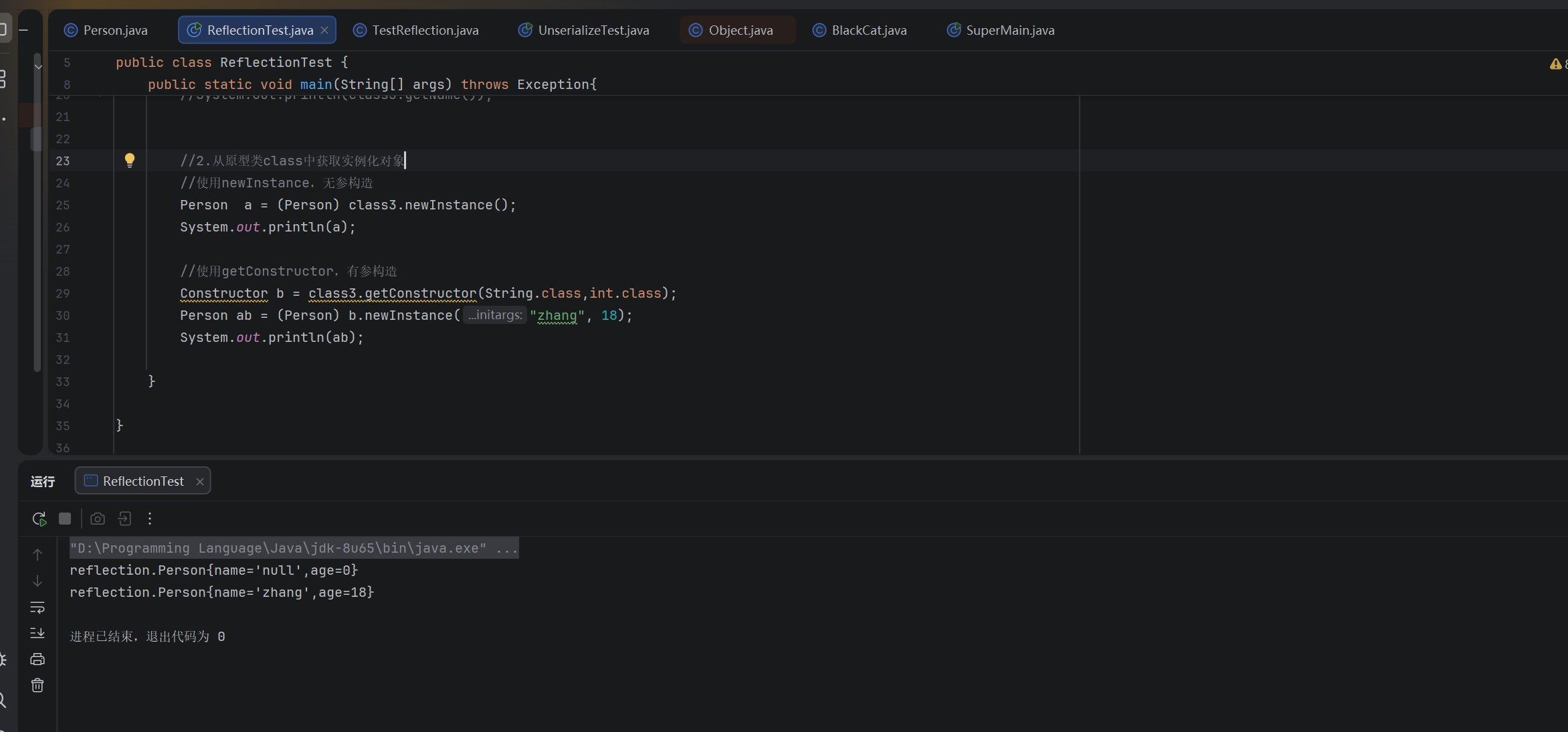1568x732 pixels.
Task: Expand the initargs parameter hint
Action: coord(495,315)
